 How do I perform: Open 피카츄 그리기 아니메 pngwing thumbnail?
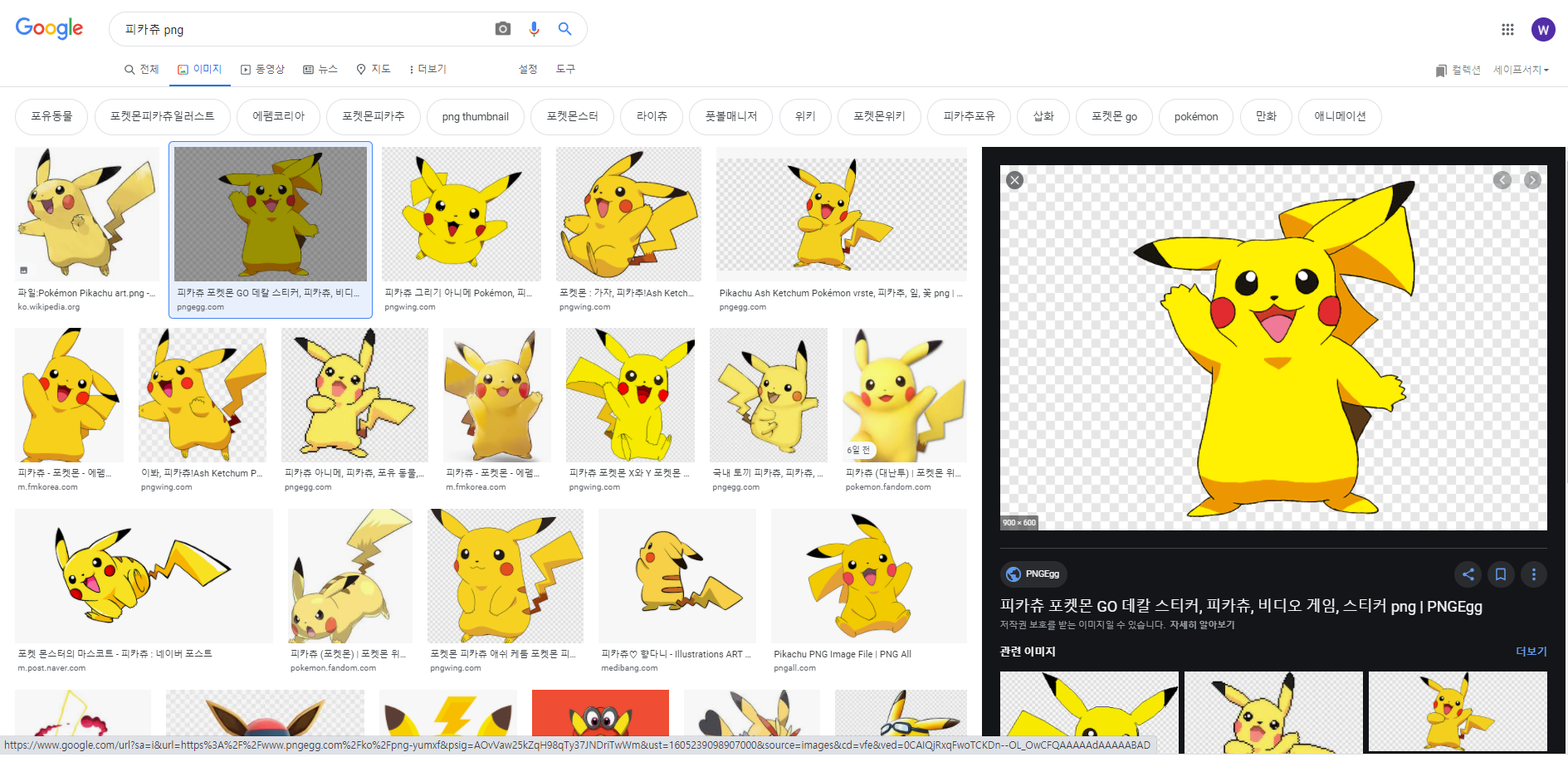461,214
